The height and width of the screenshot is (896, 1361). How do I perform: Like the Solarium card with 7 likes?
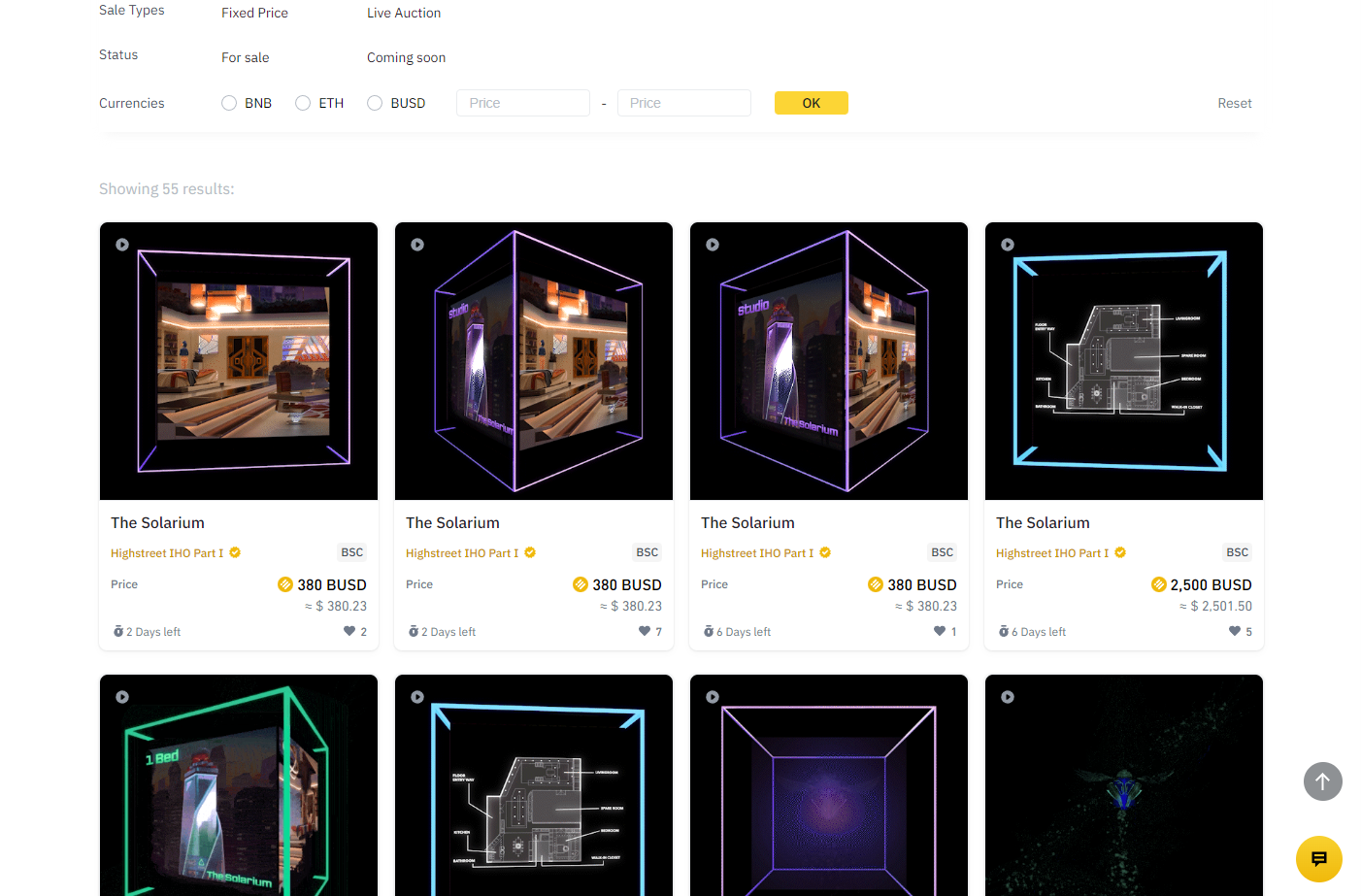(645, 631)
